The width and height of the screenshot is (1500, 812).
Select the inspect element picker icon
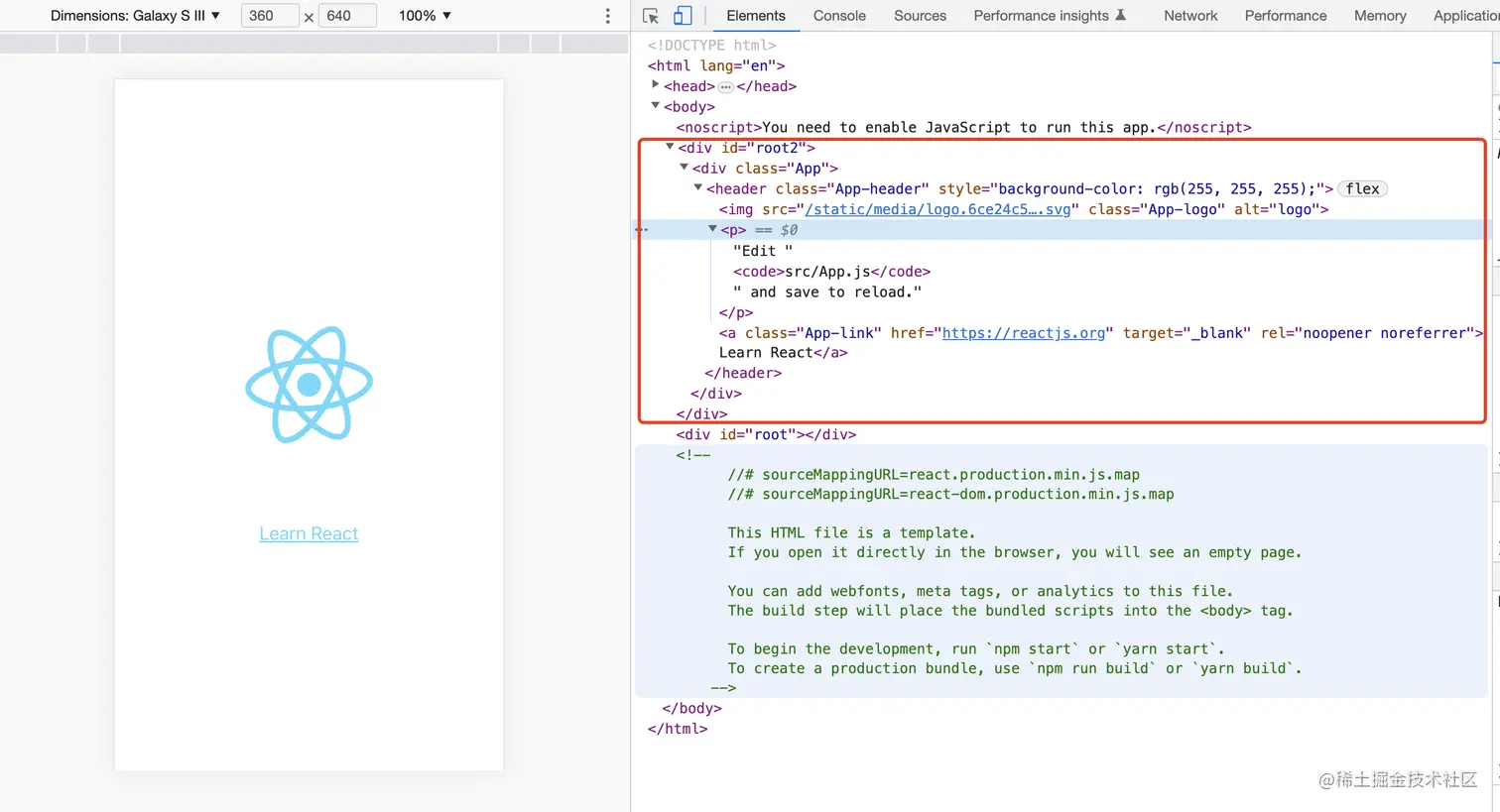click(651, 16)
